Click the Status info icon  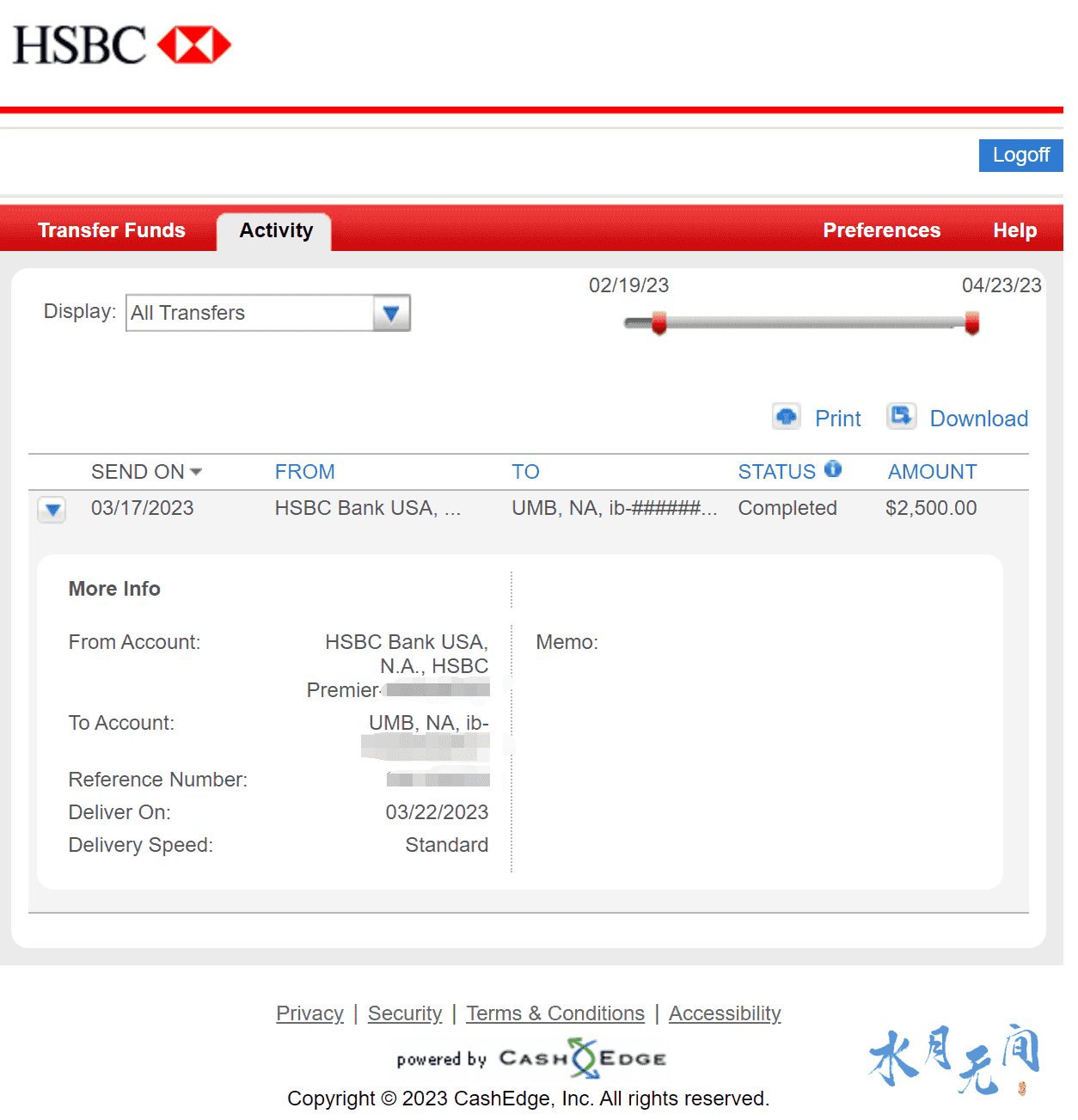832,469
